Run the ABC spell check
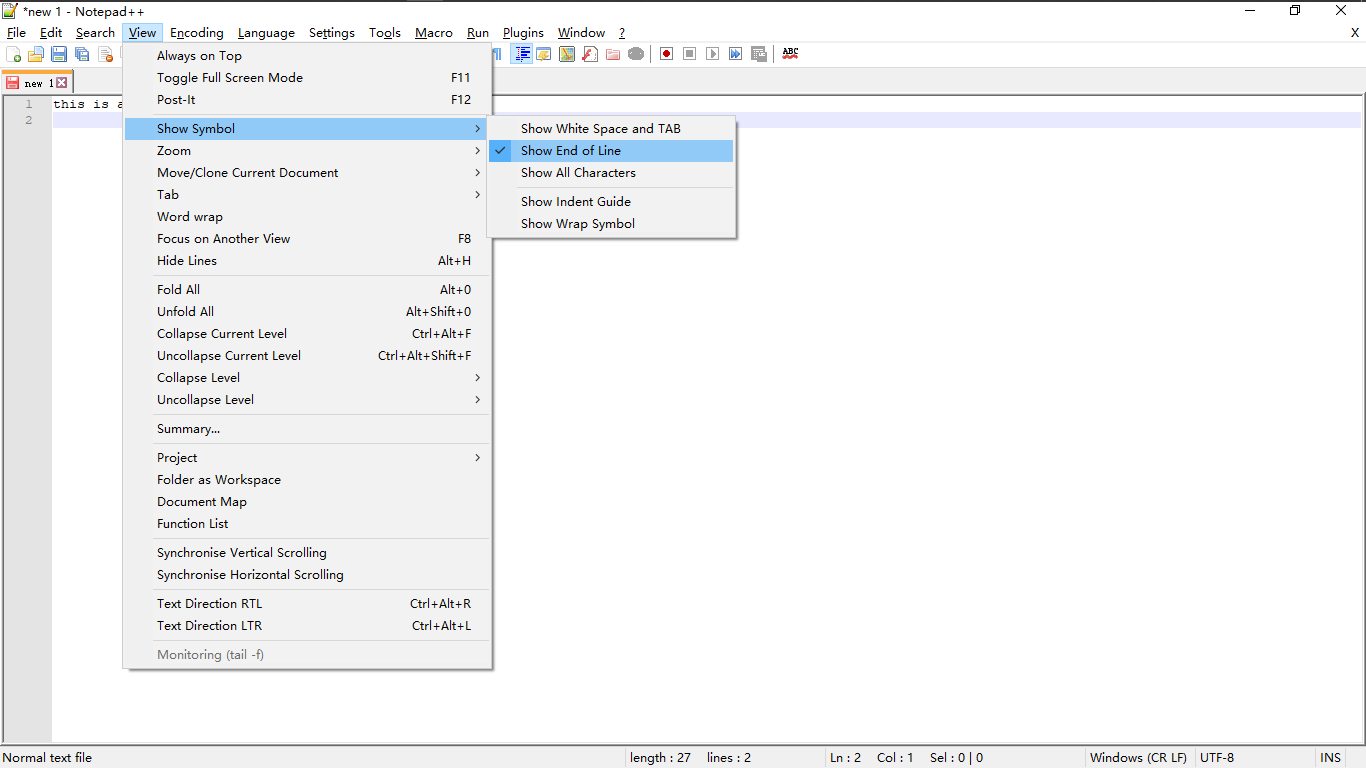1366x768 pixels. pyautogui.click(x=790, y=53)
